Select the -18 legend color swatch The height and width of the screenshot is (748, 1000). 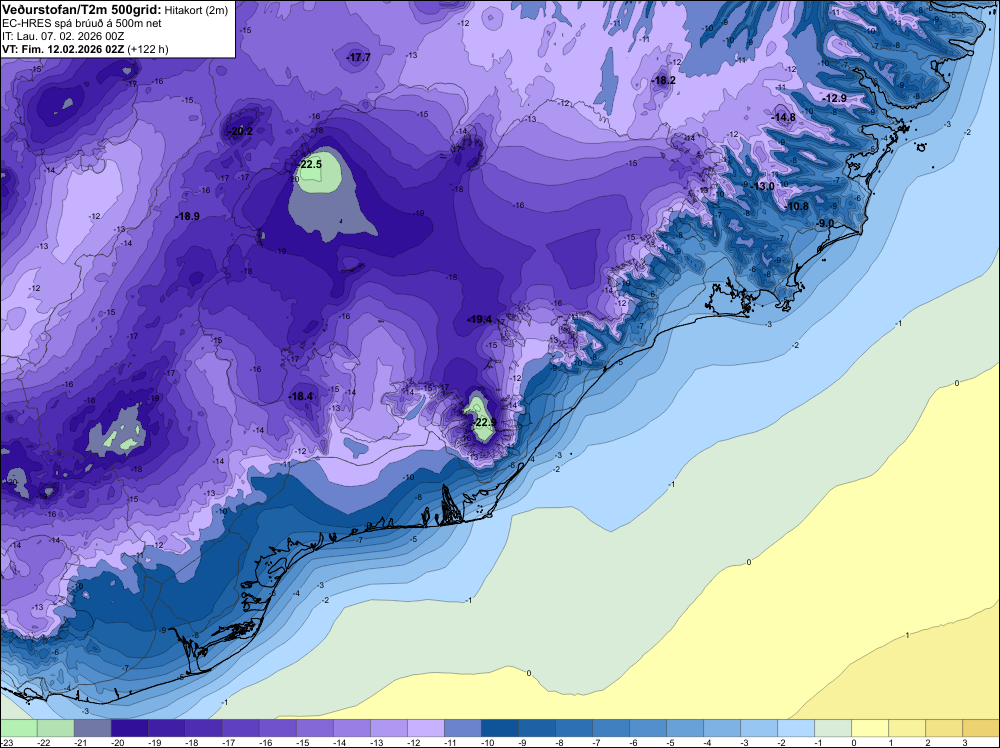tap(203, 728)
